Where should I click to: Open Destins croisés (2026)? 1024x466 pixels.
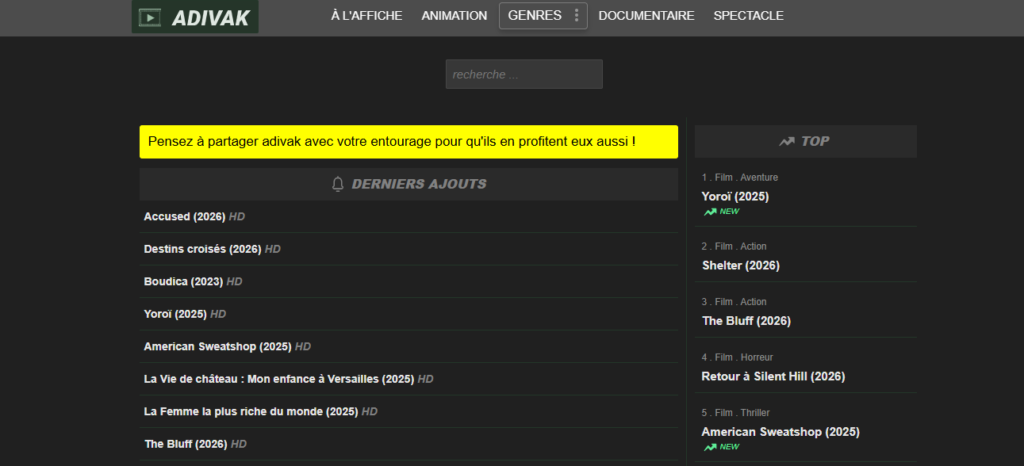point(202,249)
